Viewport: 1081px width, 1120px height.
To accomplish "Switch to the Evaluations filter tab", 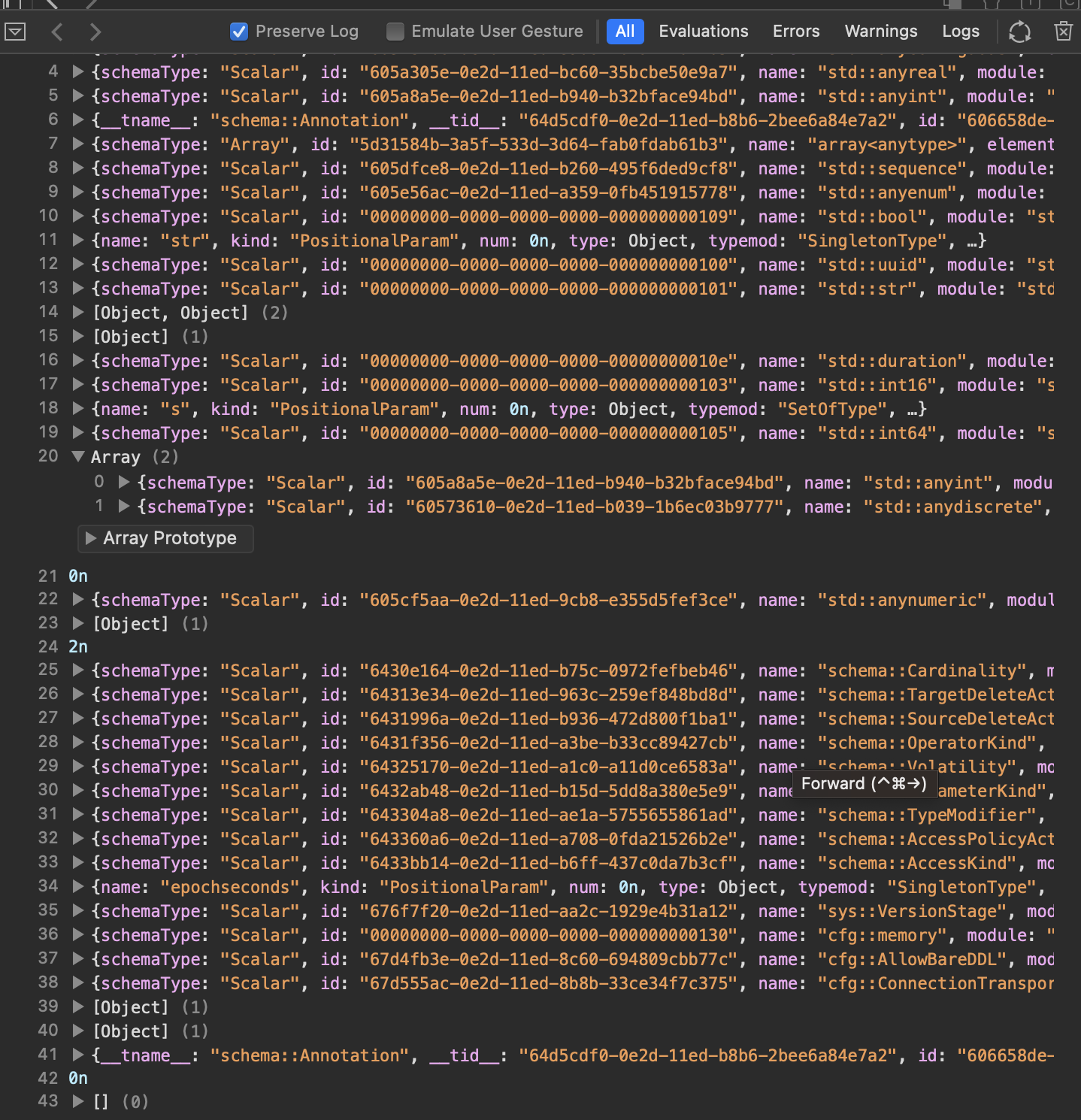I will (x=703, y=32).
